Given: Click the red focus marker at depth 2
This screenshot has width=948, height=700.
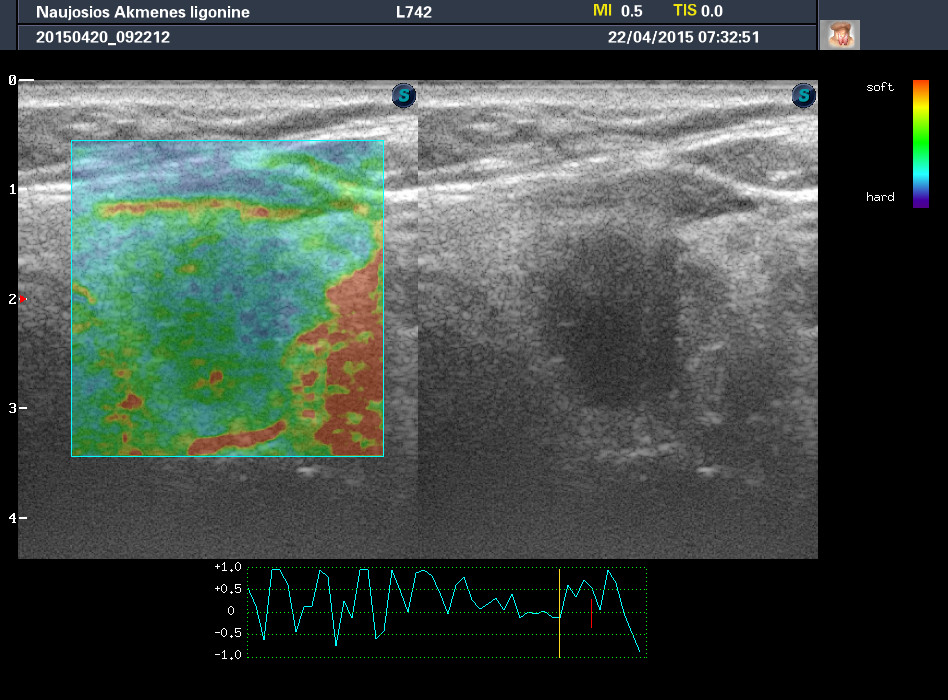Looking at the screenshot, I should click(22, 299).
